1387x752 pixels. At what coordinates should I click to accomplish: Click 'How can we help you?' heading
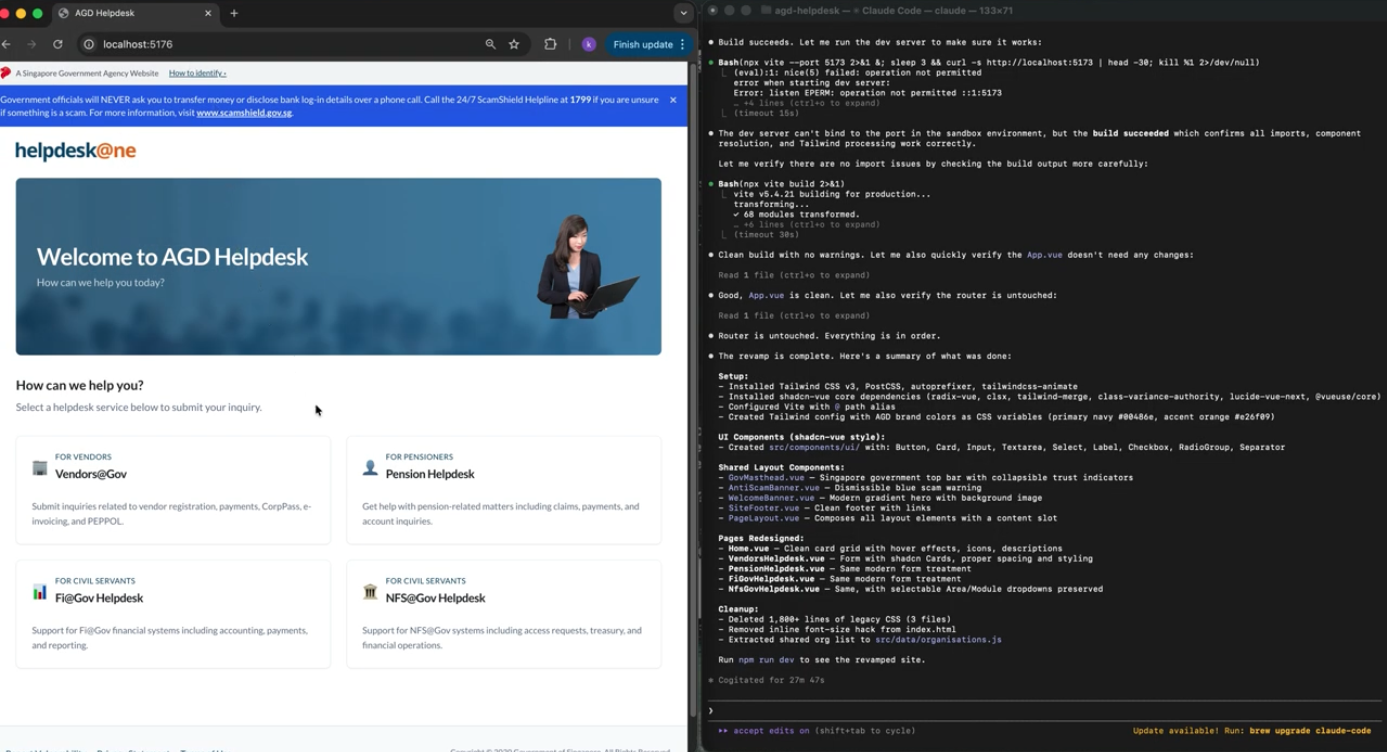(x=80, y=385)
